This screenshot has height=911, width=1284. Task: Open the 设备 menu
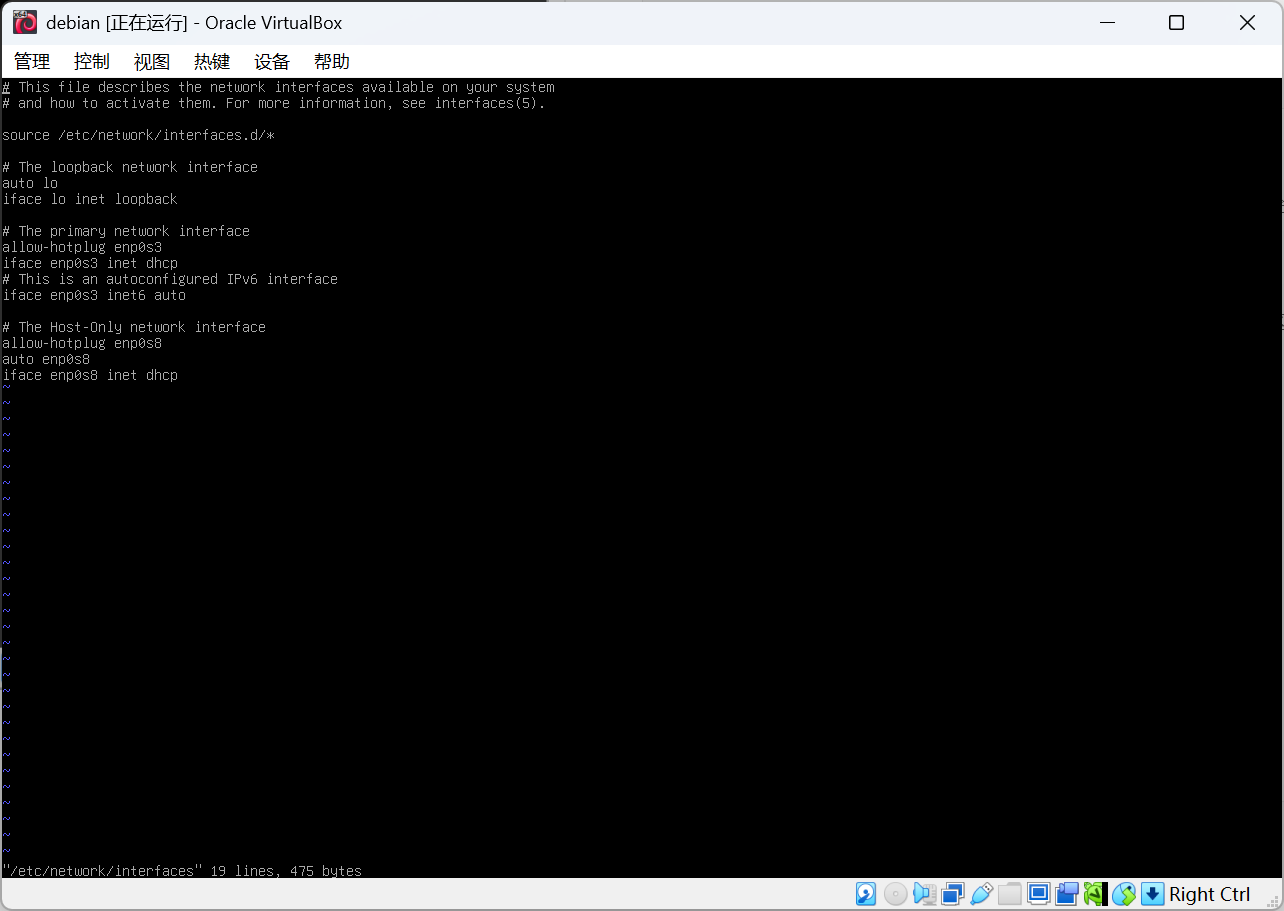[272, 61]
